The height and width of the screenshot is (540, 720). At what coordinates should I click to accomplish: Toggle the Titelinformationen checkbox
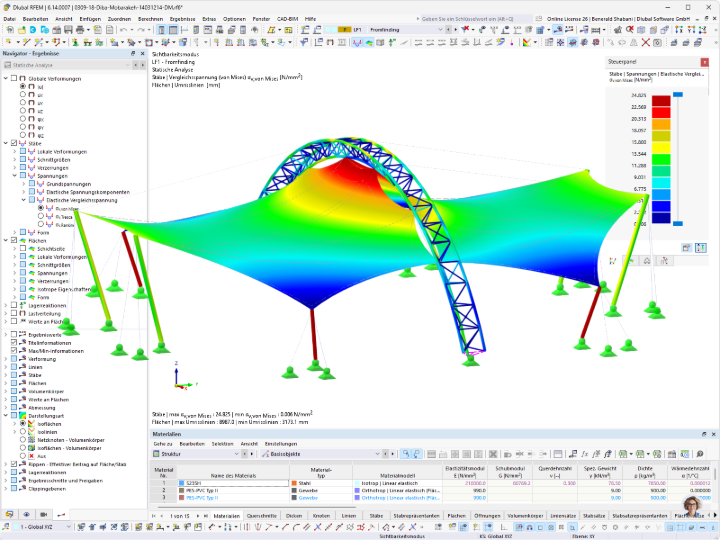(14, 343)
